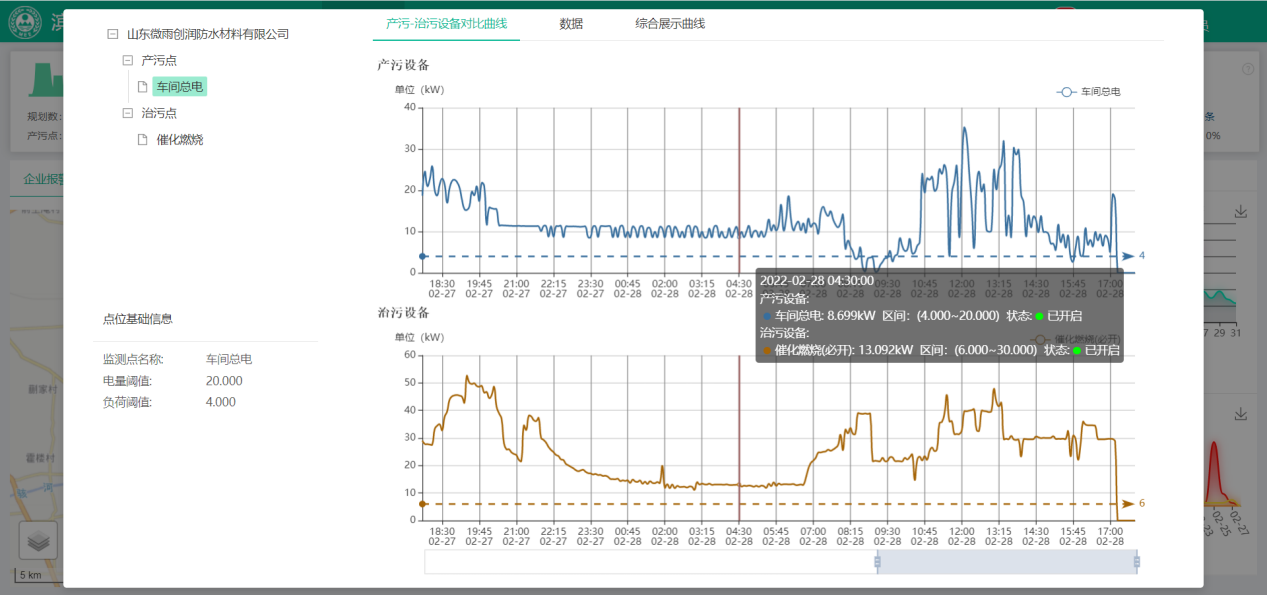This screenshot has height=595, width=1267.
Task: Click the file icon beside 催化燃烧
Action: tap(143, 140)
